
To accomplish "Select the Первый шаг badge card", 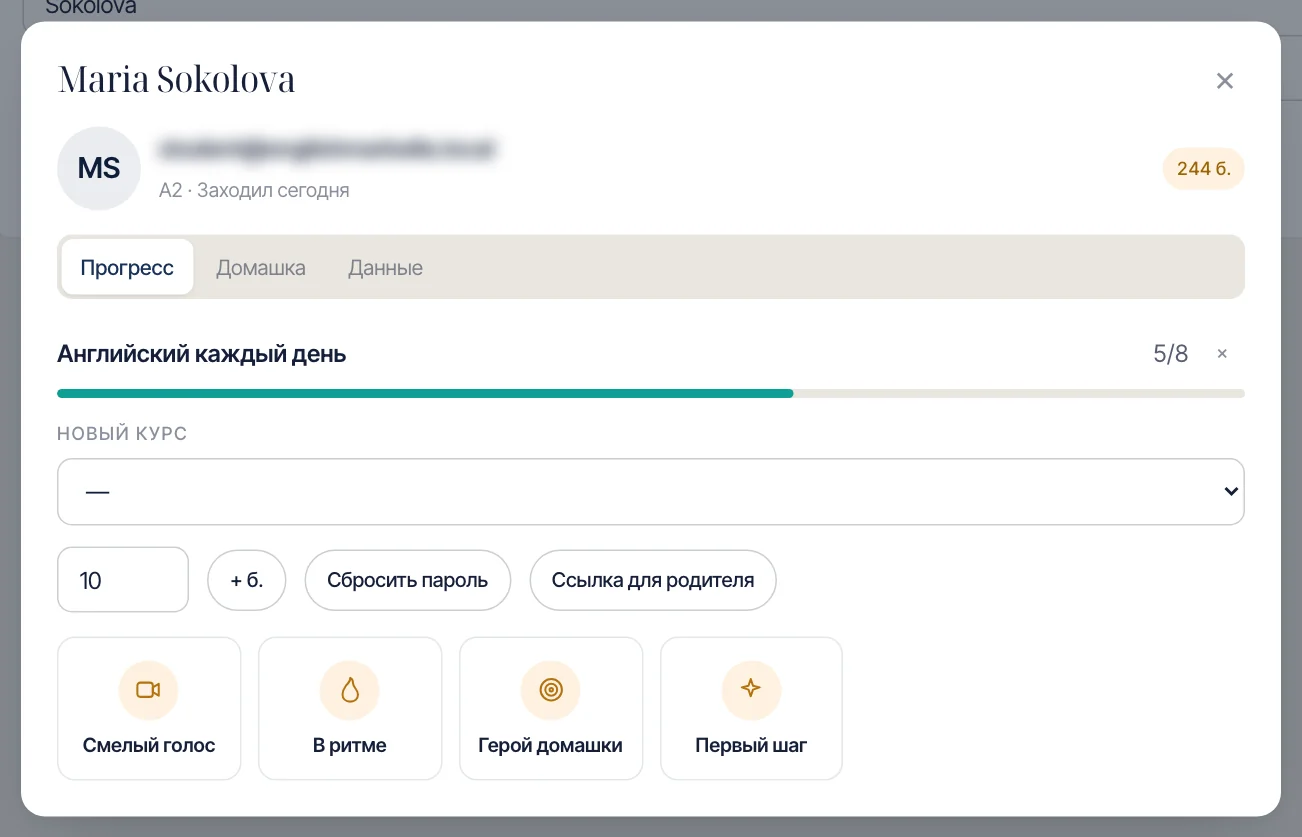I will pyautogui.click(x=751, y=708).
